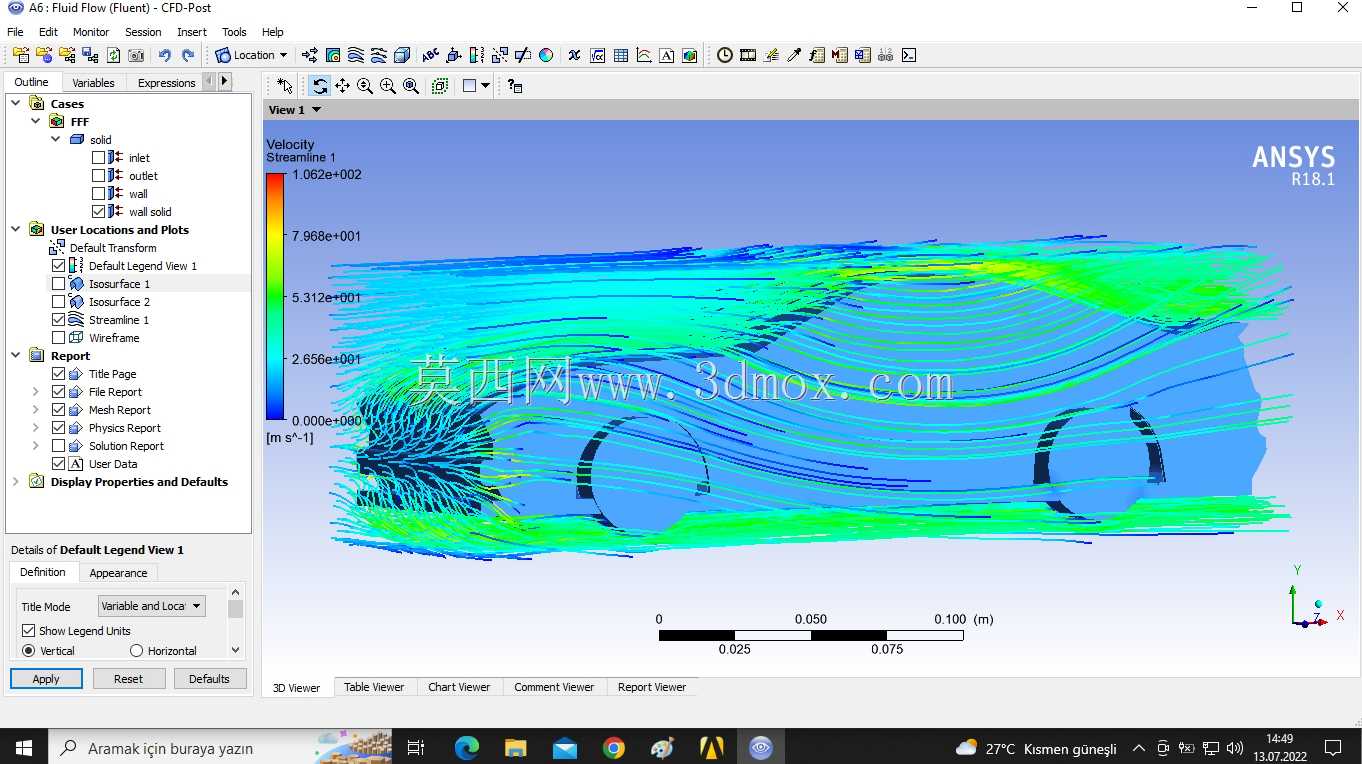This screenshot has height=764, width=1362.
Task: Insert a Table from toolbar
Action: [621, 55]
